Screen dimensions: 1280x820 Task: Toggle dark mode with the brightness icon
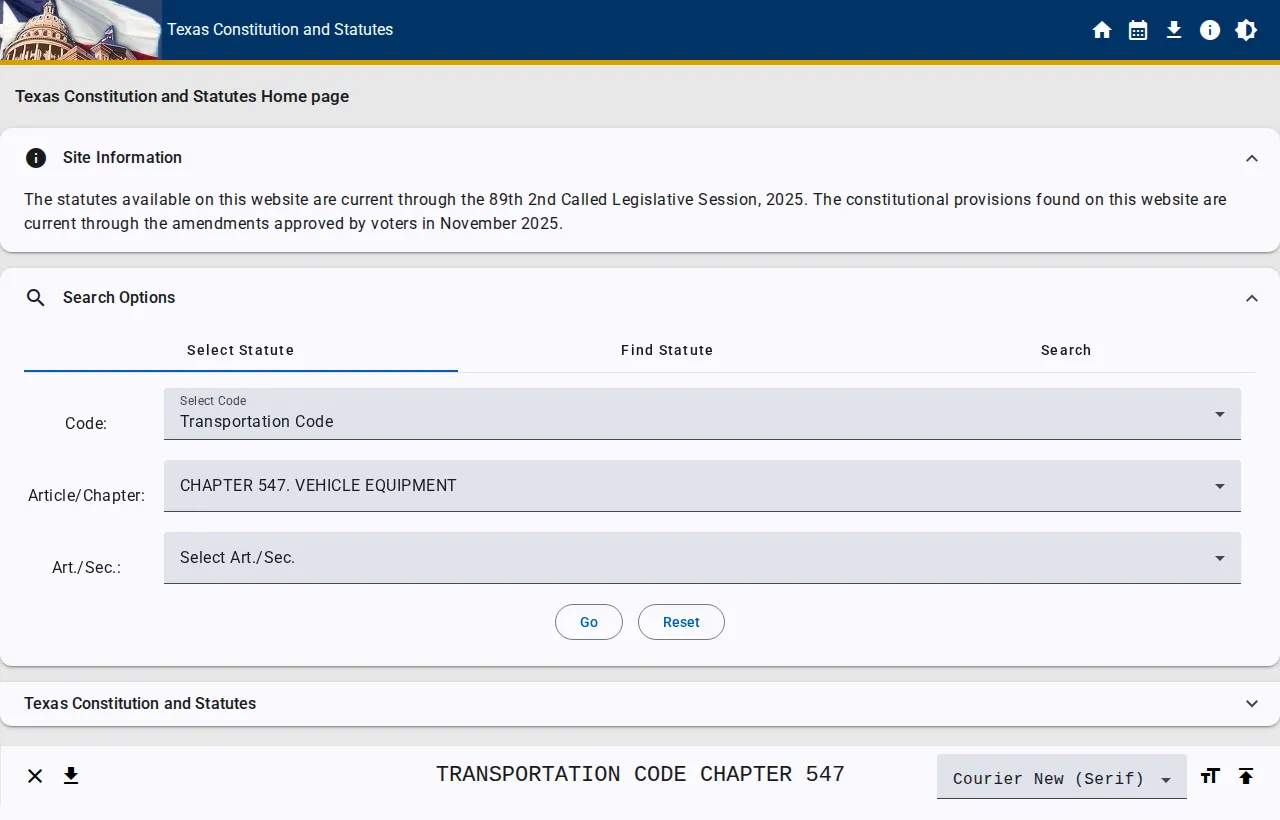pos(1246,30)
